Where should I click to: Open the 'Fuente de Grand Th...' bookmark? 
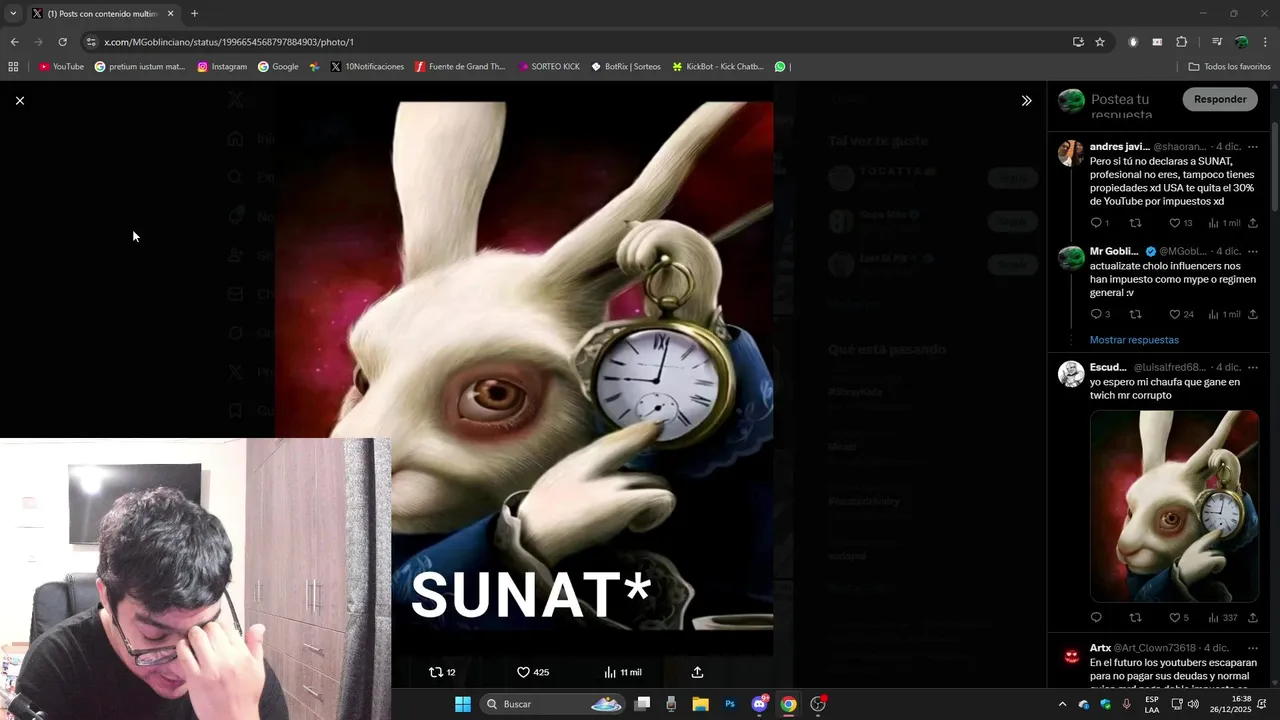tap(460, 67)
